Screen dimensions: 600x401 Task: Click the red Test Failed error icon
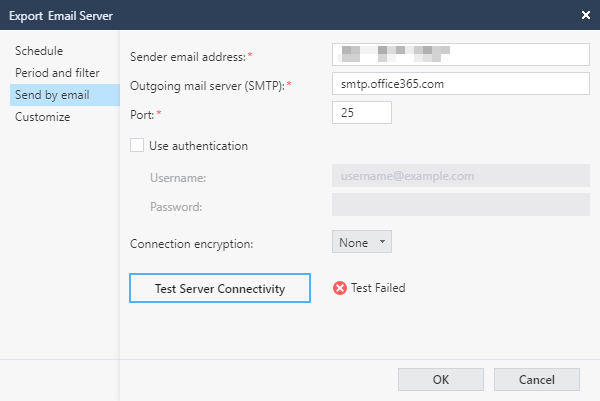click(340, 288)
